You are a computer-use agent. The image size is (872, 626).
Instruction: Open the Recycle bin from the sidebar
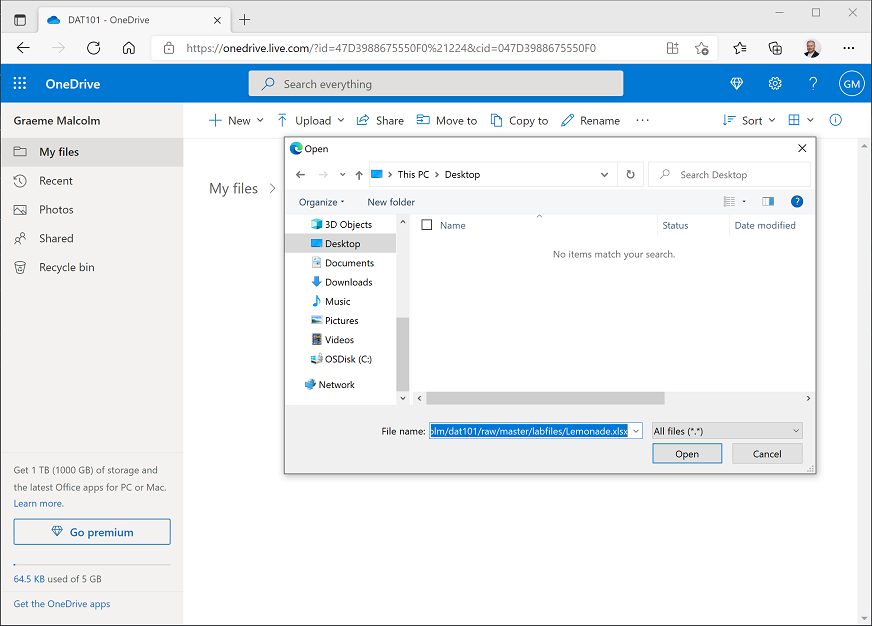pyautogui.click(x=60, y=267)
